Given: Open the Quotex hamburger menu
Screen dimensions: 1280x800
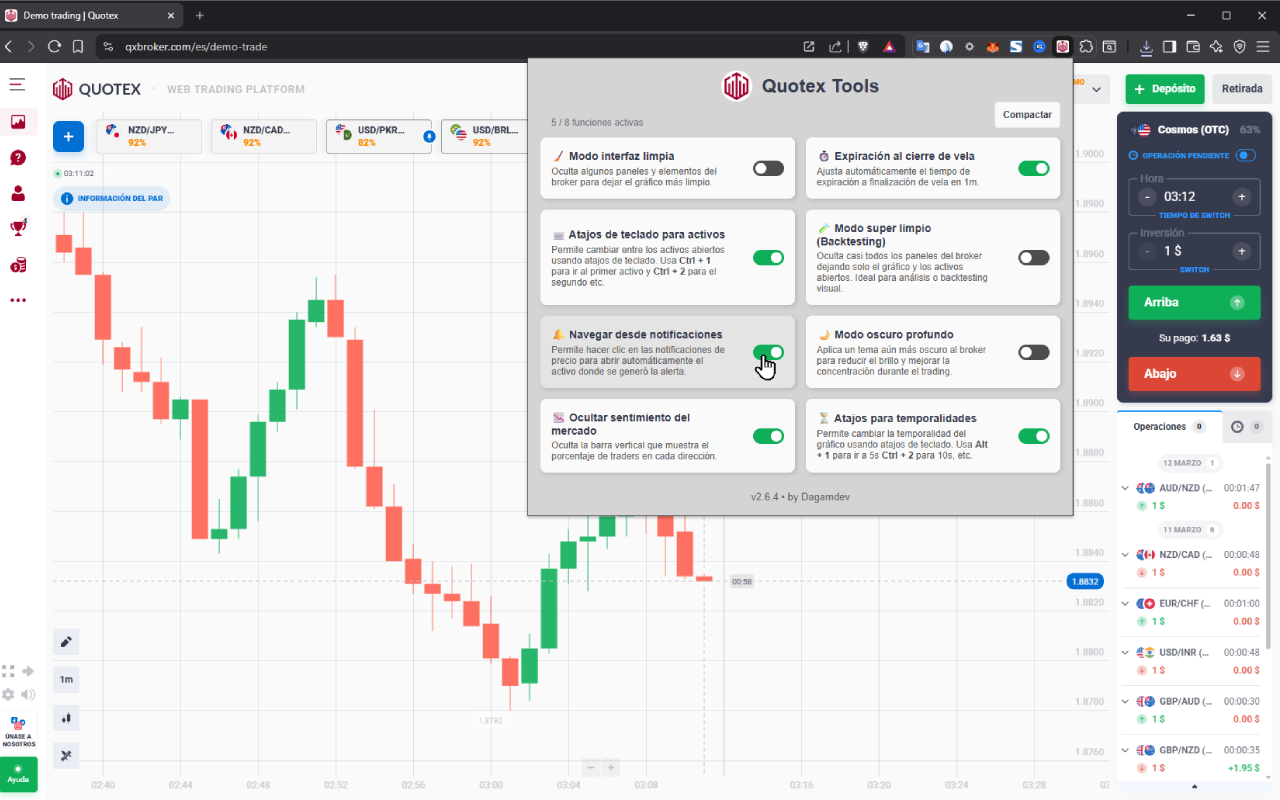Looking at the screenshot, I should pos(17,85).
